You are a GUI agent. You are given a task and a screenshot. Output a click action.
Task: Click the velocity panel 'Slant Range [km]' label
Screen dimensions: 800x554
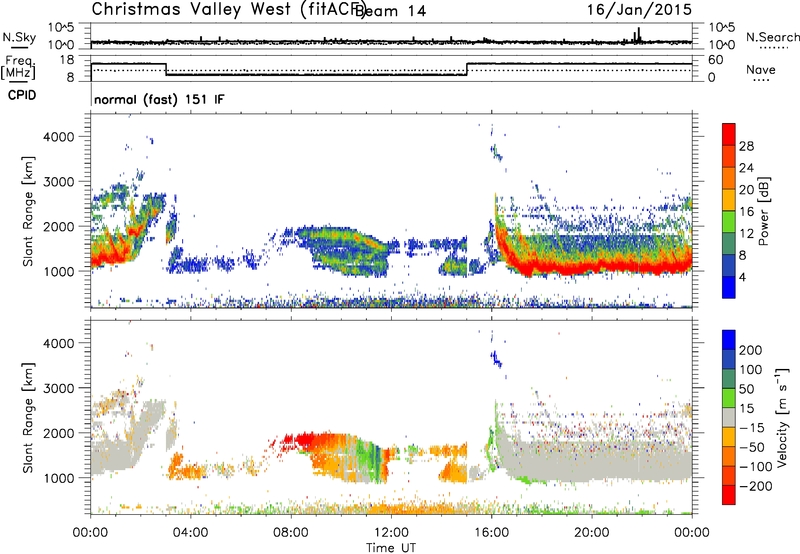pyautogui.click(x=28, y=417)
